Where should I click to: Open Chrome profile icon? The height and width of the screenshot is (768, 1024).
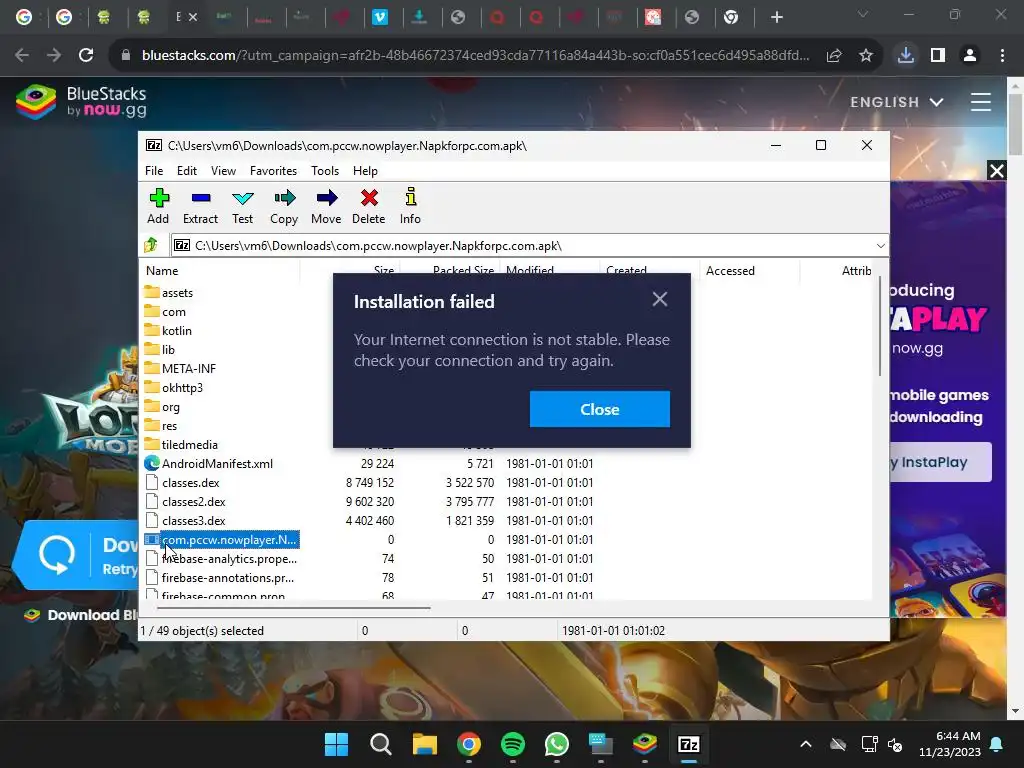[970, 56]
